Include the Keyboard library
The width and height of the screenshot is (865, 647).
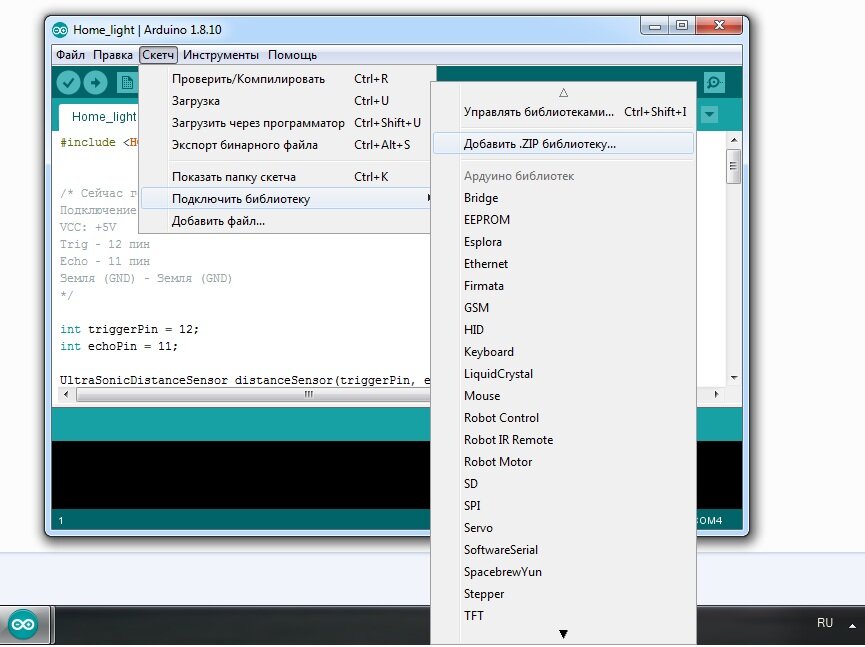563,352
